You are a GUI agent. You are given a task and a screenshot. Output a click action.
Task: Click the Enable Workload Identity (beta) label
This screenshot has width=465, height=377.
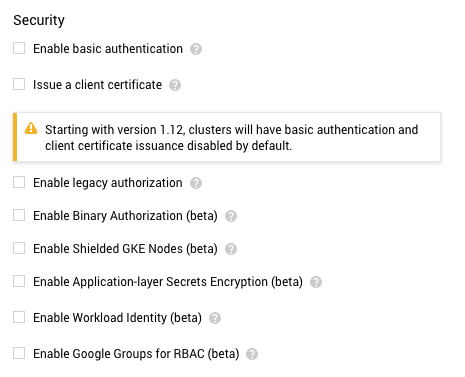click(x=117, y=318)
